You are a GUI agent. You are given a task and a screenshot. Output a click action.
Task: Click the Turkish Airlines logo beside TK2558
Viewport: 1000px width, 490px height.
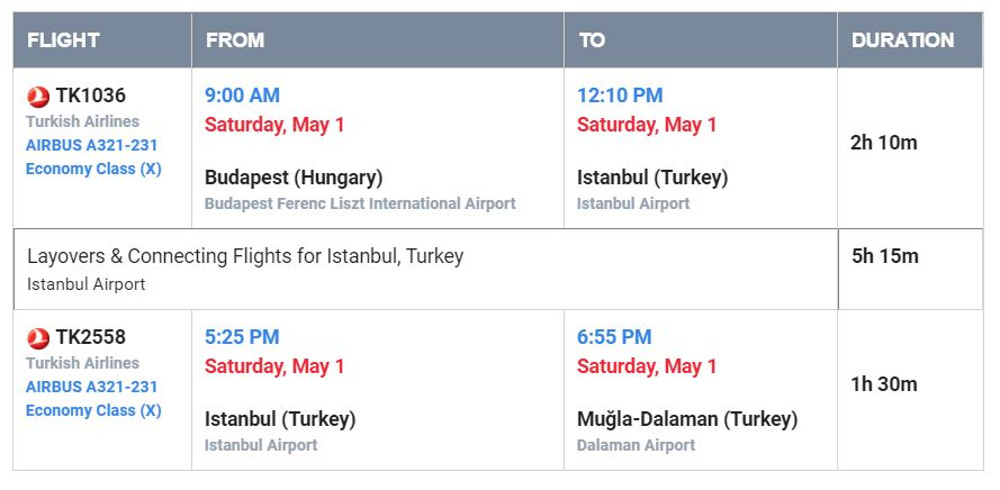(38, 338)
